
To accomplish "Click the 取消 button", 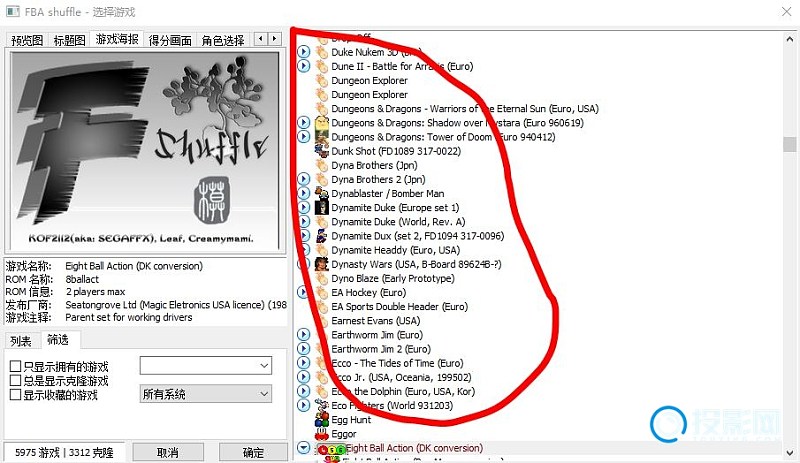I will [168, 452].
